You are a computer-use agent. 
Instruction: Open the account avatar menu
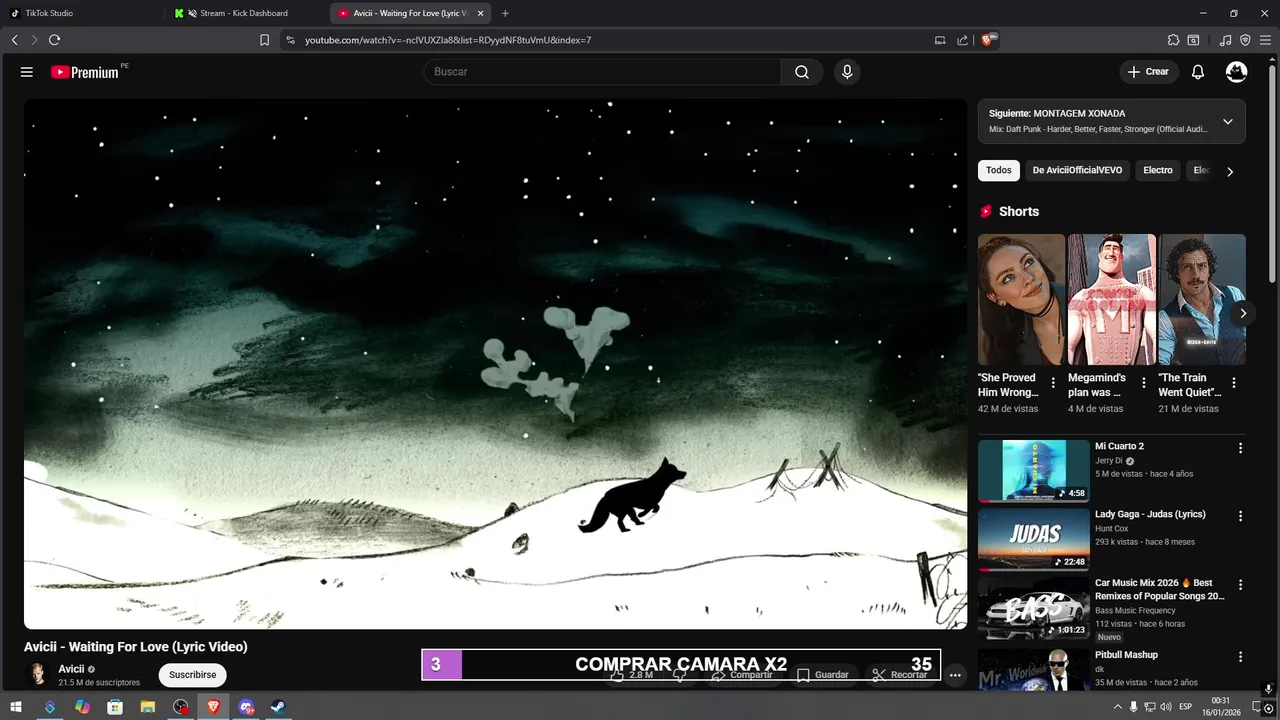click(1237, 72)
